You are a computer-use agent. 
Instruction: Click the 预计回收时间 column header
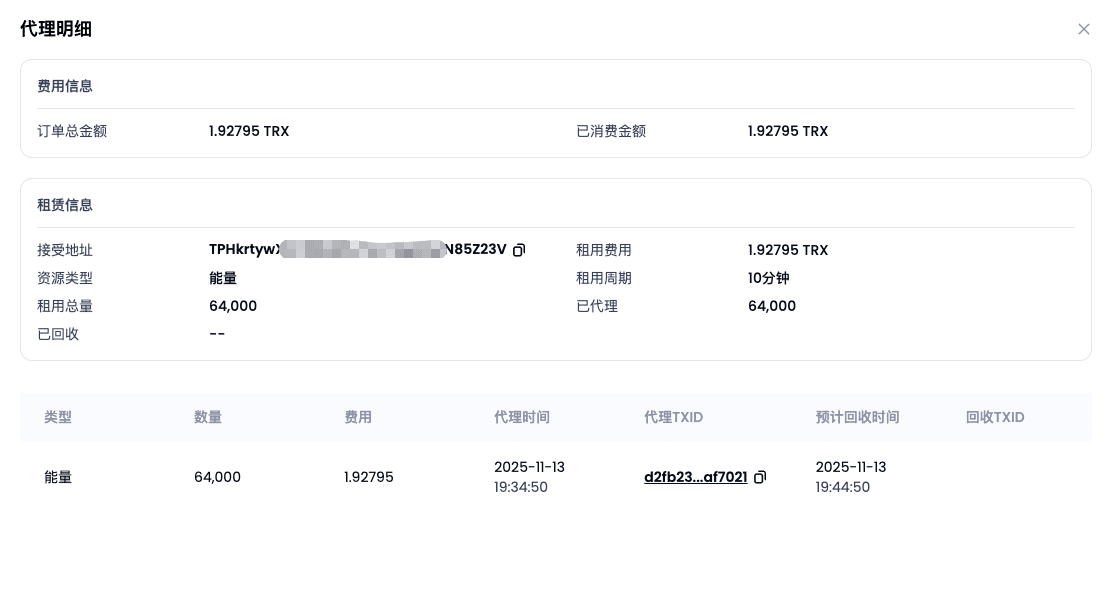tap(857, 417)
